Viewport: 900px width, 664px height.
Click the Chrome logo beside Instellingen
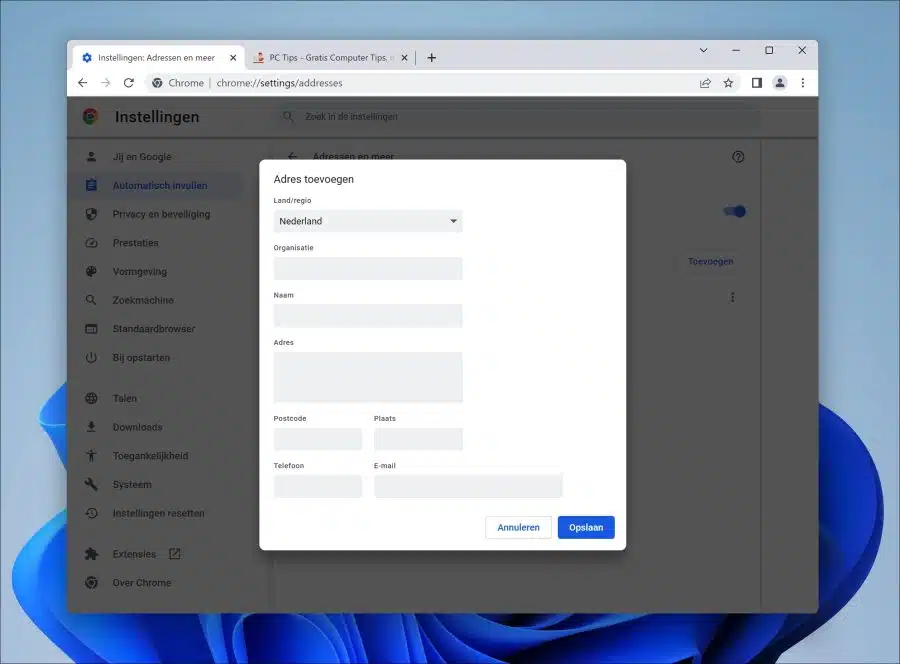coord(90,117)
